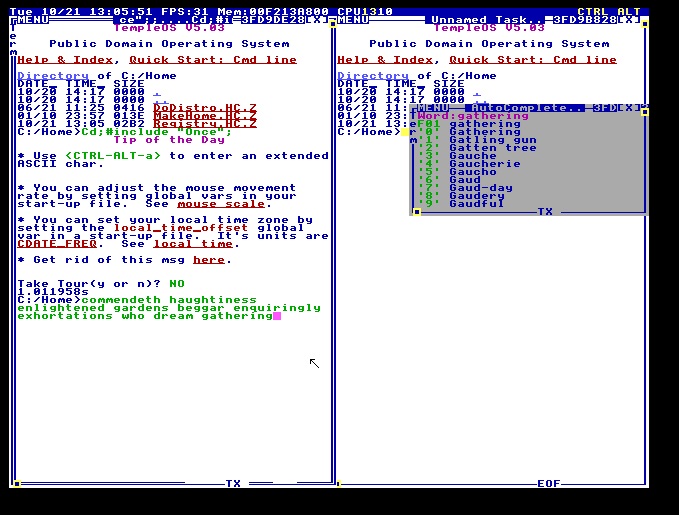
Task: Click Tip of the Day heading
Action: (x=169, y=140)
